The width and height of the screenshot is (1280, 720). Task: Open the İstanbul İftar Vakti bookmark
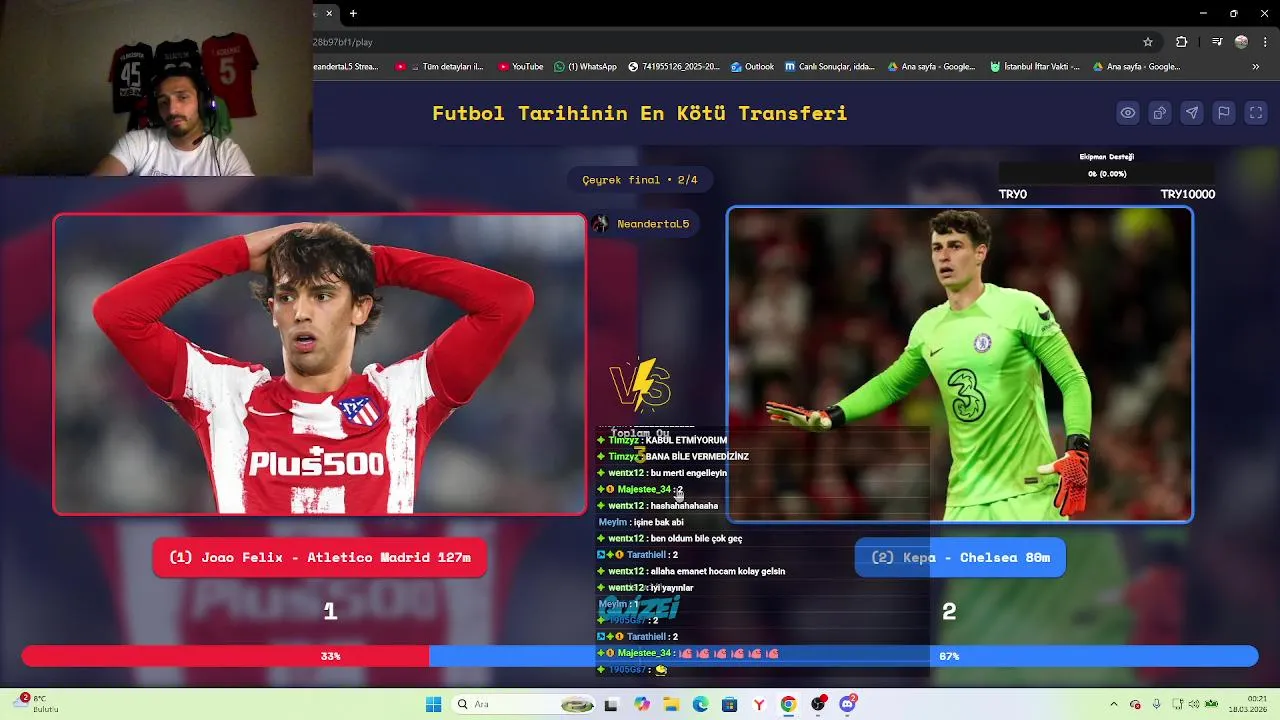click(1034, 67)
